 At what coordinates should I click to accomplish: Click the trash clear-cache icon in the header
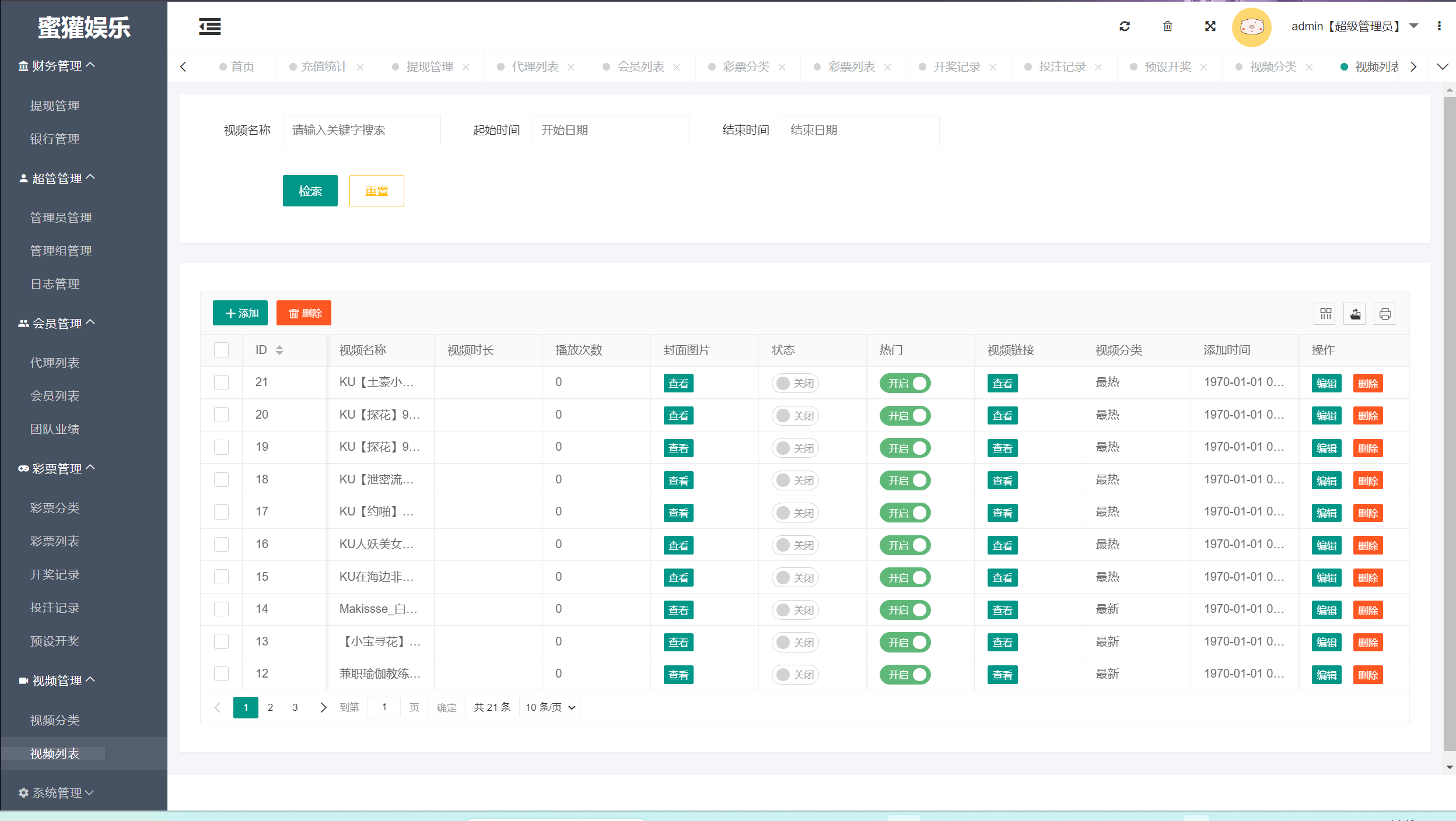pyautogui.click(x=1167, y=26)
